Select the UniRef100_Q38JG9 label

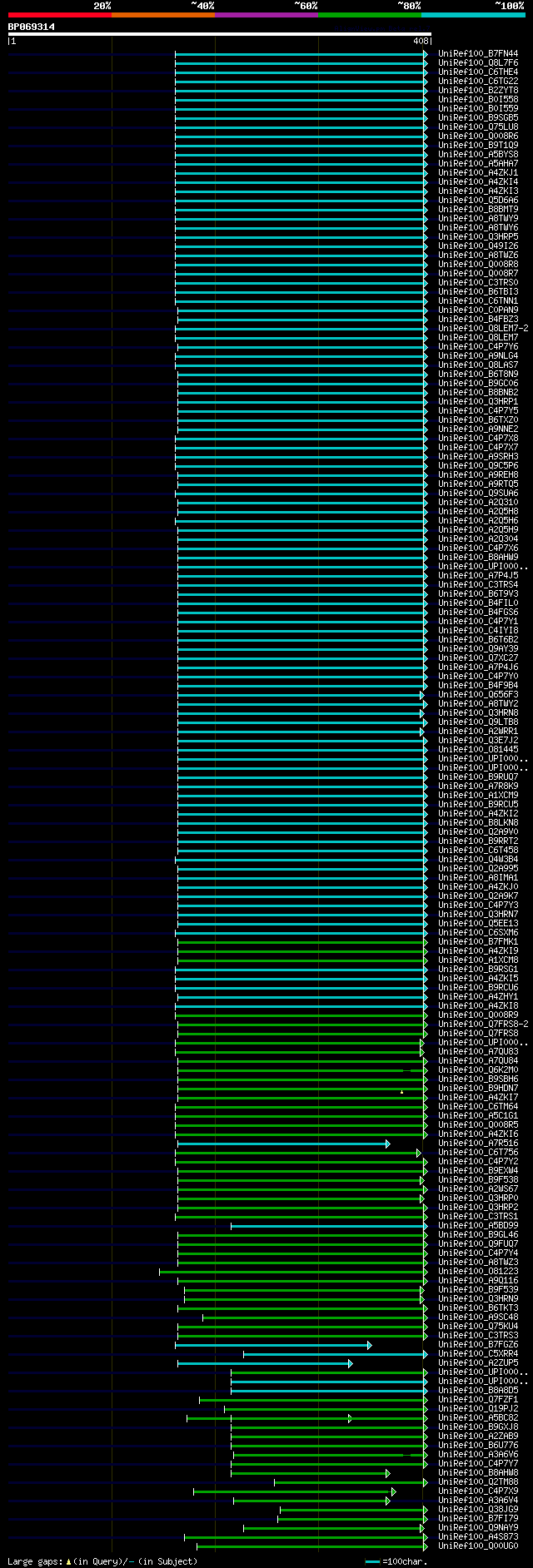478,1510
